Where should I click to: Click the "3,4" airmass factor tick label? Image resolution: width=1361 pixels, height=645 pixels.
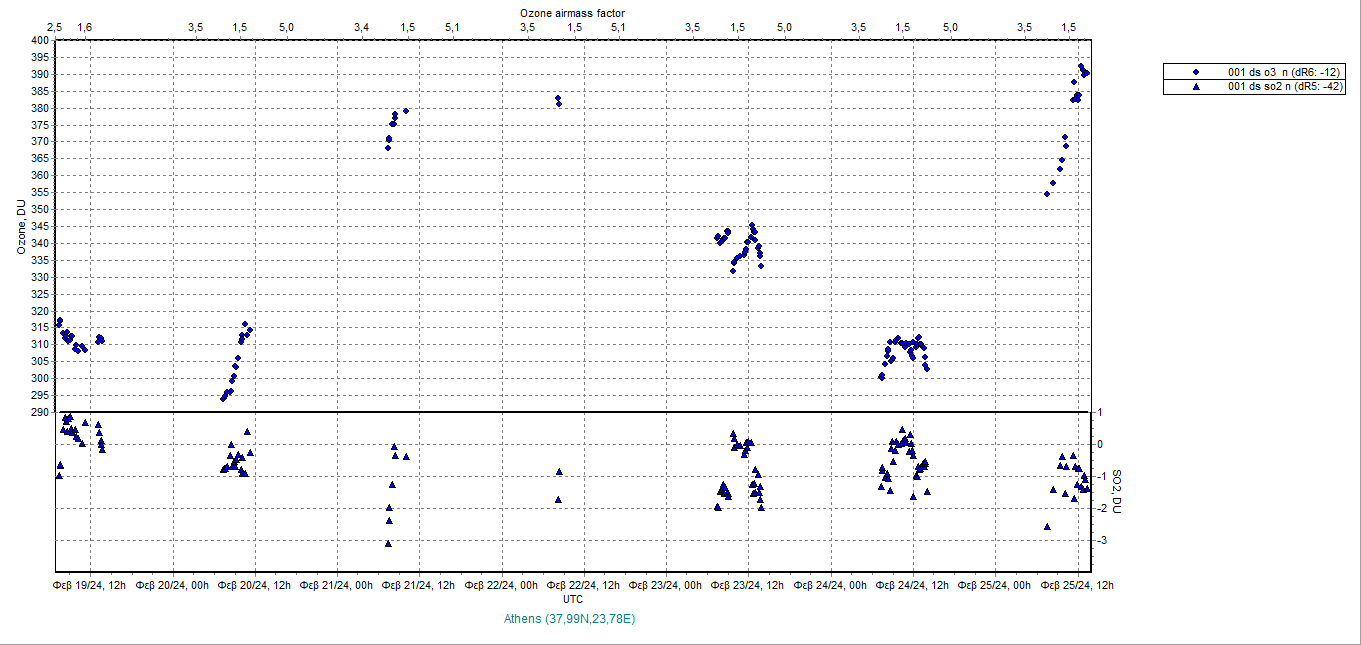point(362,26)
